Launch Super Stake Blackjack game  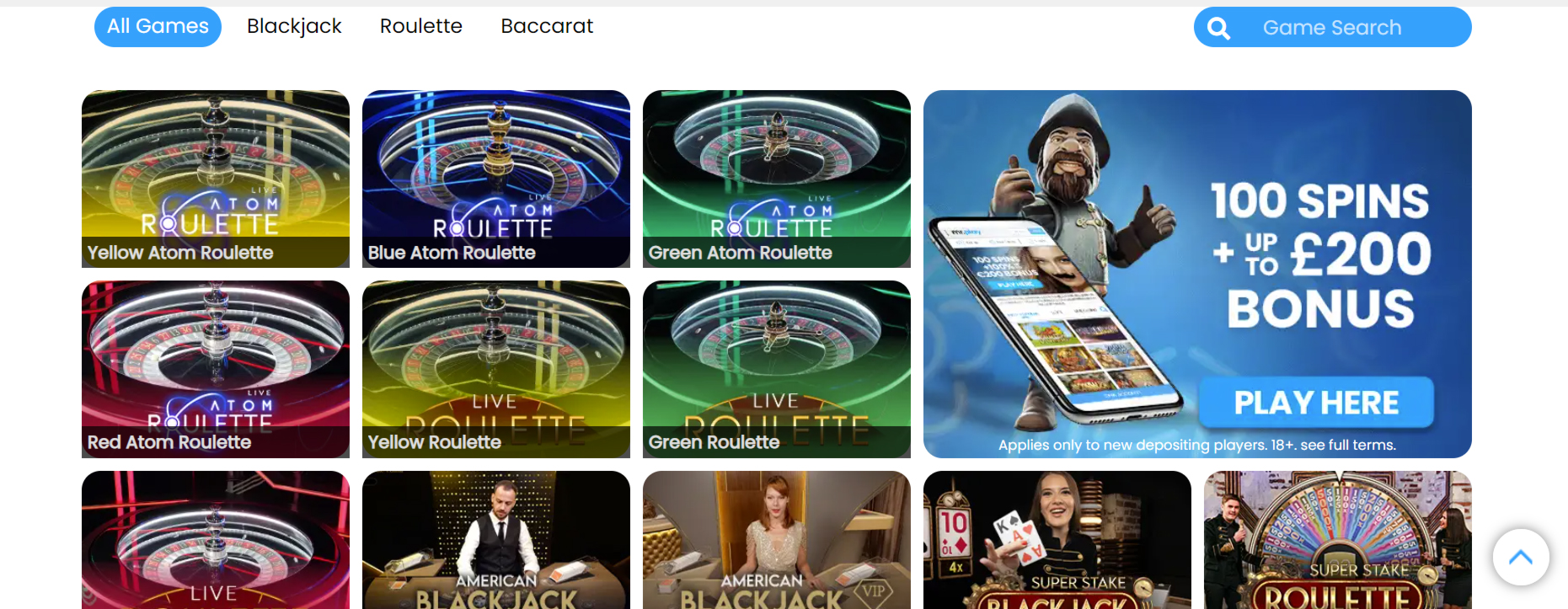coord(1057,540)
